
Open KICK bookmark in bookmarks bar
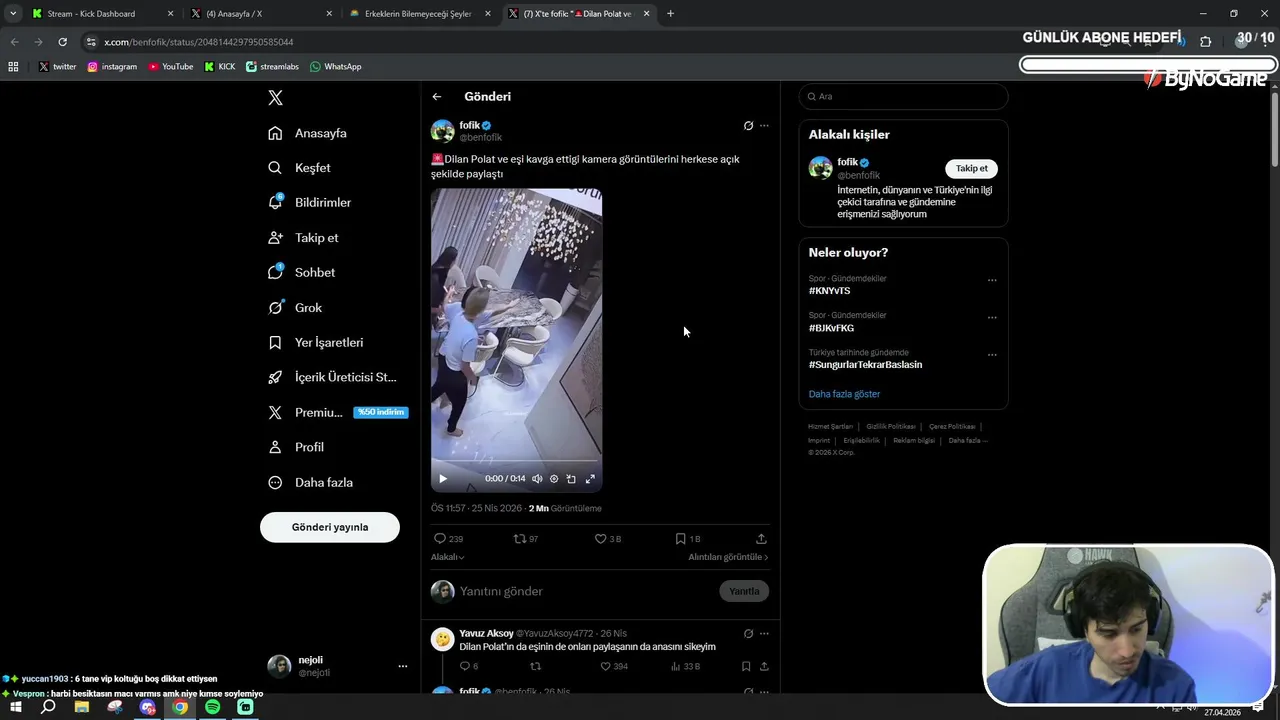220,66
